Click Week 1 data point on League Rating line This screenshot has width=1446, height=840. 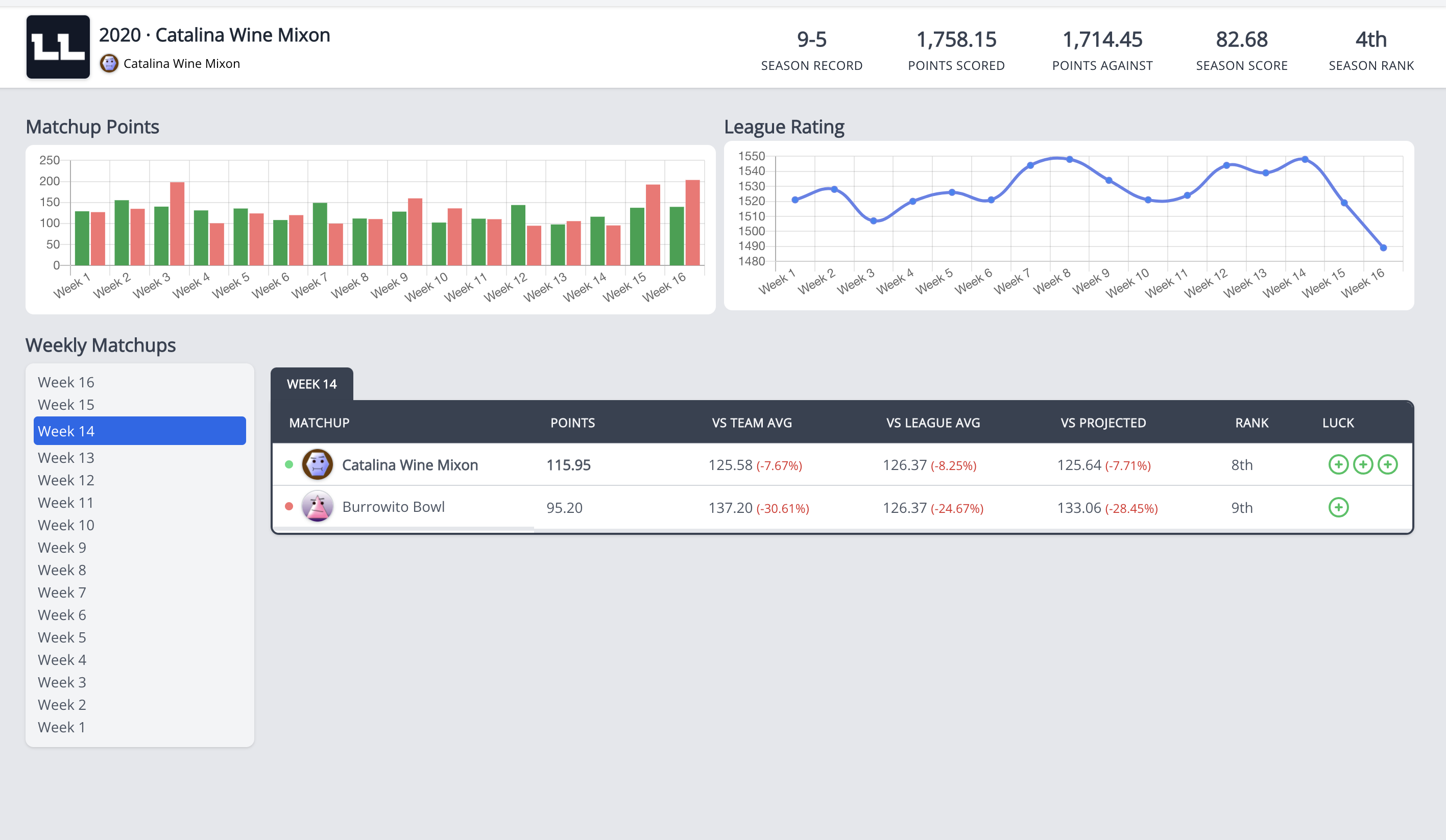point(794,200)
